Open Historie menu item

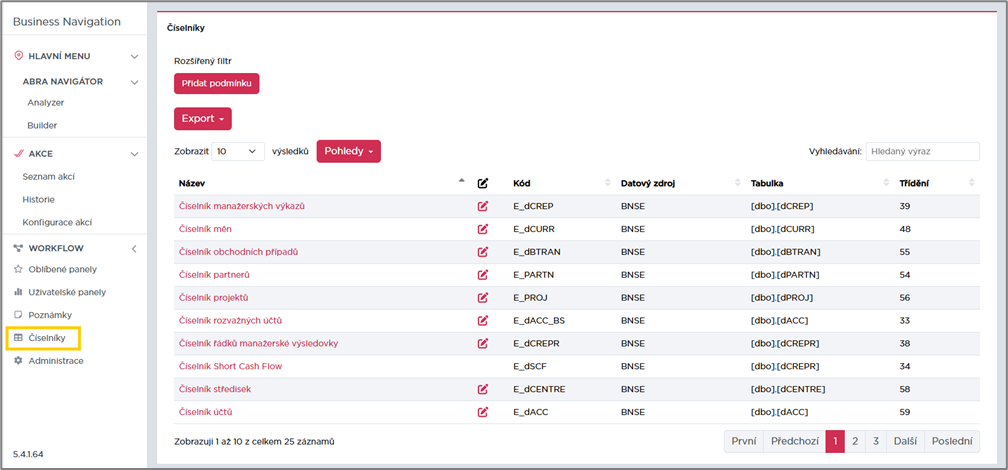tap(39, 199)
